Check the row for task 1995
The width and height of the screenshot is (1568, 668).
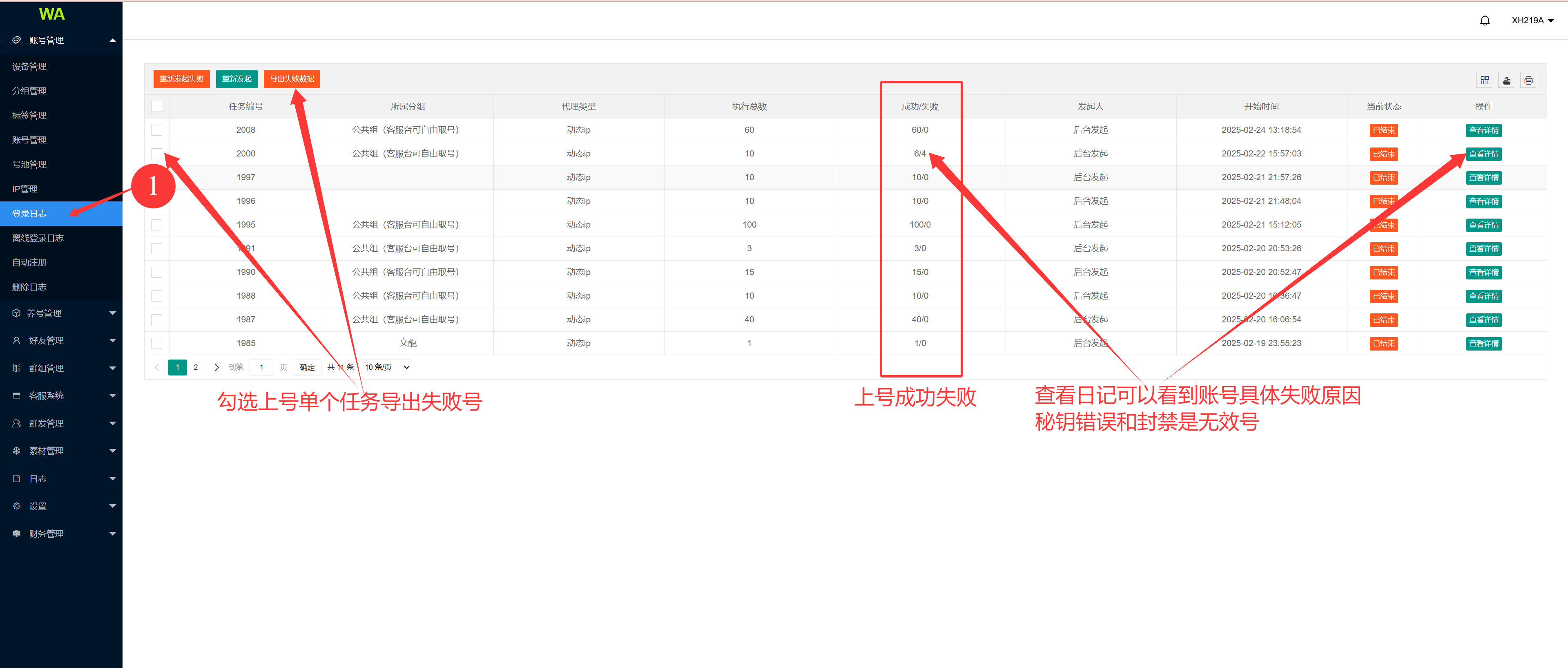coord(156,225)
